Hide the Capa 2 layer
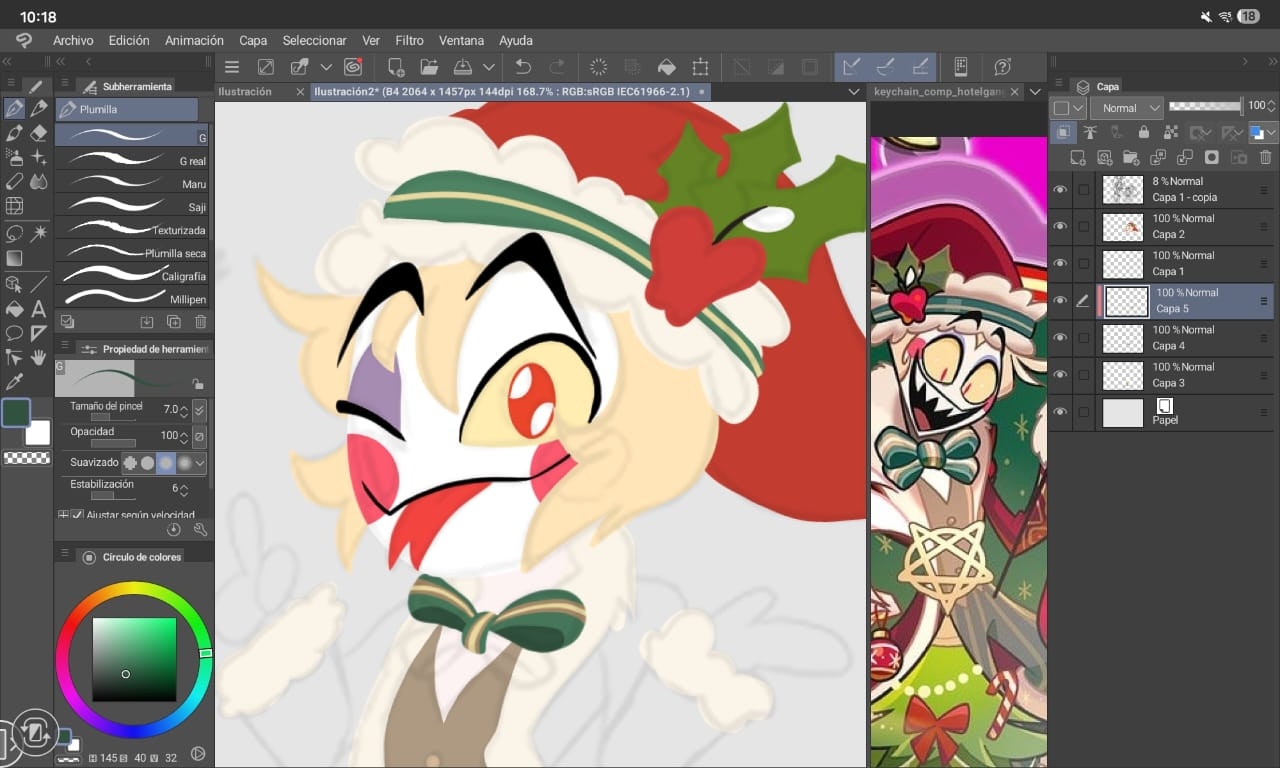The height and width of the screenshot is (768, 1280). coord(1060,227)
